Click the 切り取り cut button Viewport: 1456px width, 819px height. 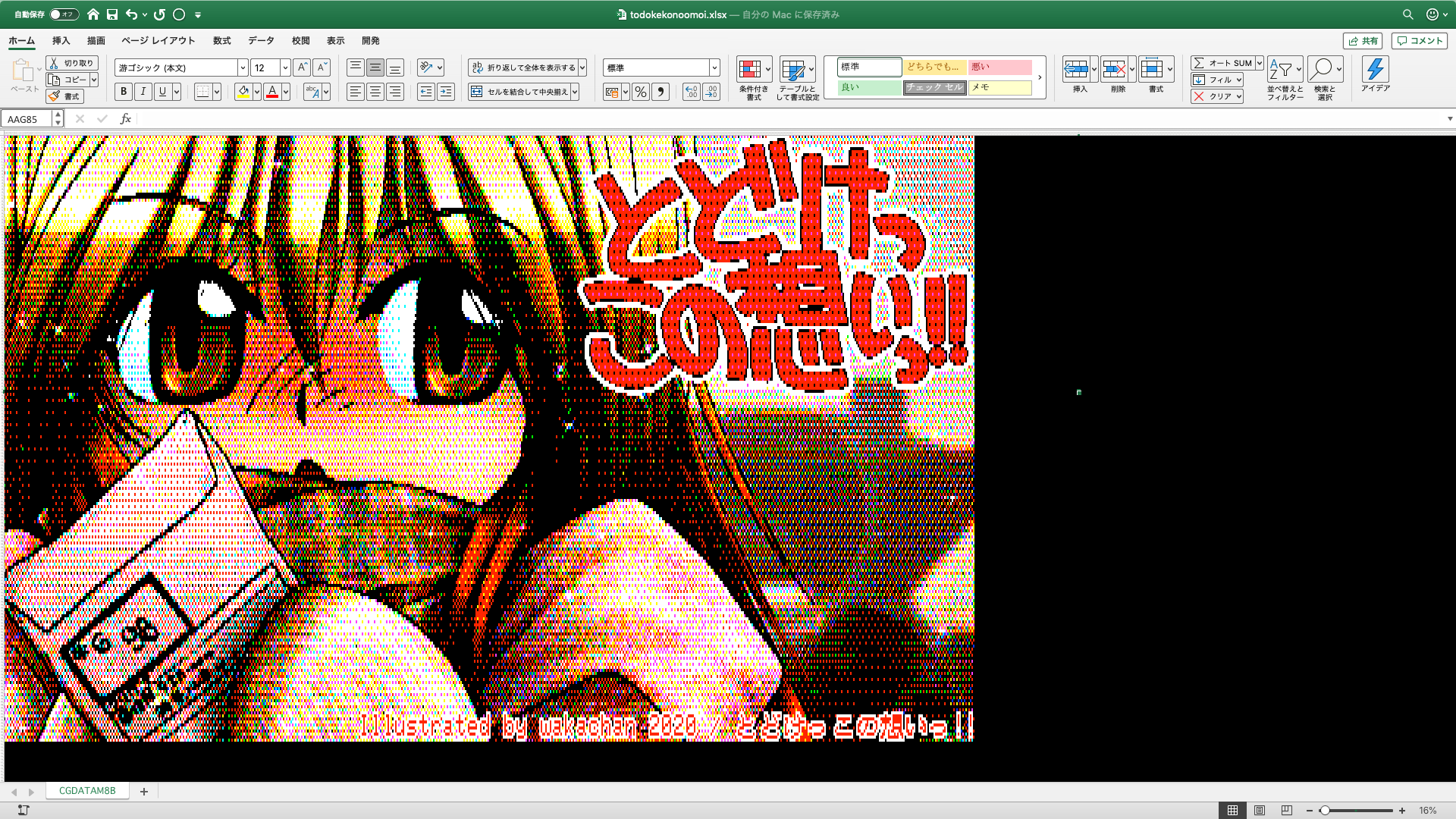[72, 63]
